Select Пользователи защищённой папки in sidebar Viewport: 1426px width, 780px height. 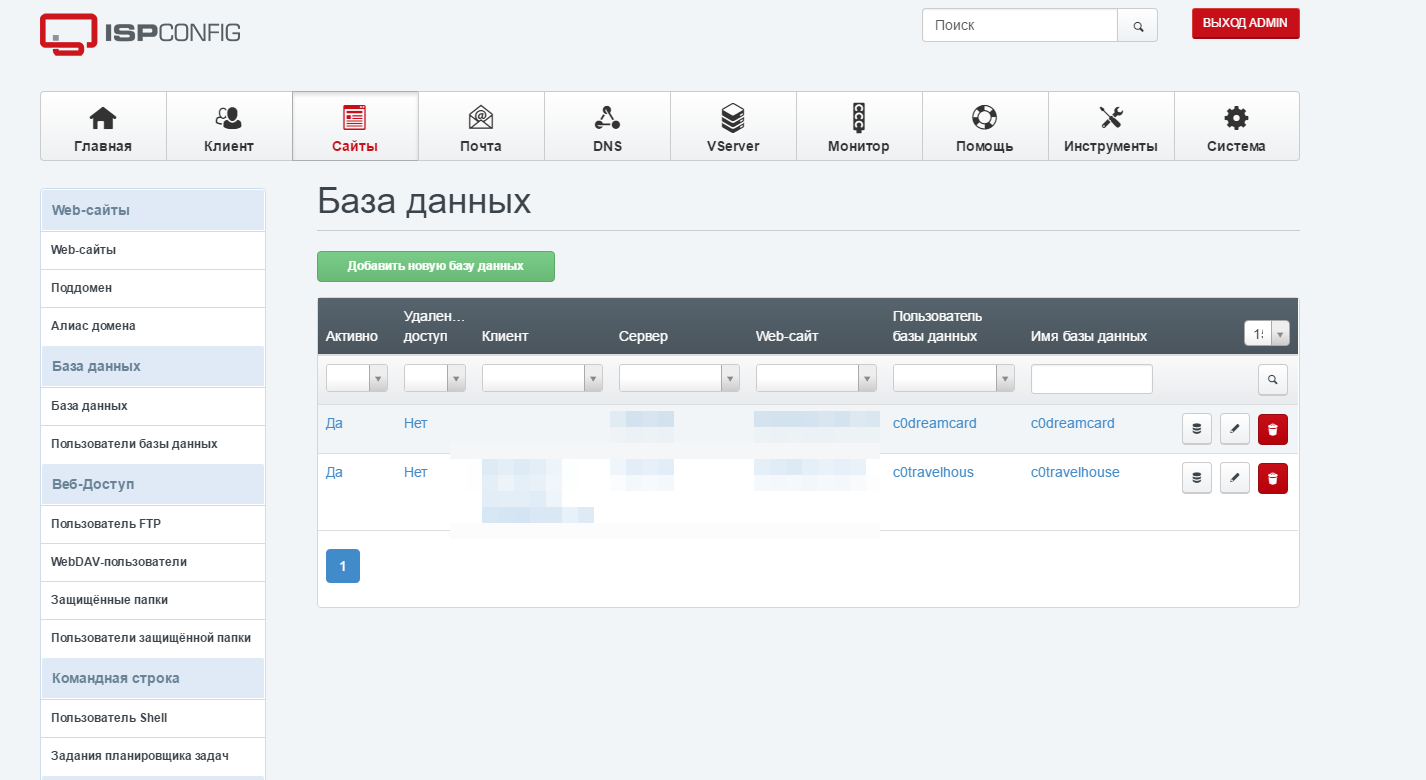152,638
